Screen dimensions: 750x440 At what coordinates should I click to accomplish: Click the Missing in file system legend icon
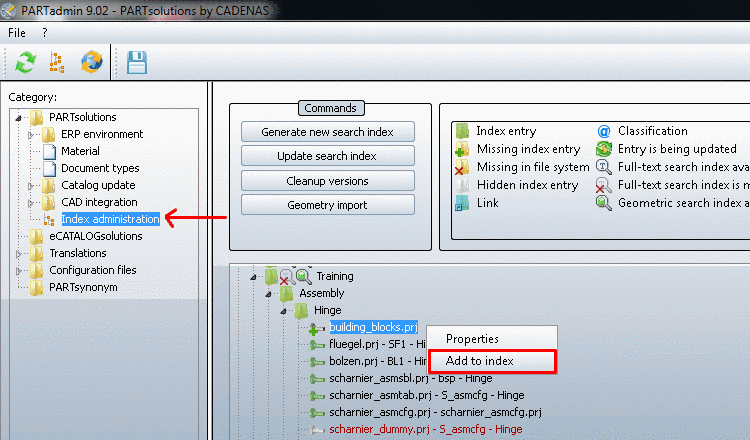click(x=462, y=167)
